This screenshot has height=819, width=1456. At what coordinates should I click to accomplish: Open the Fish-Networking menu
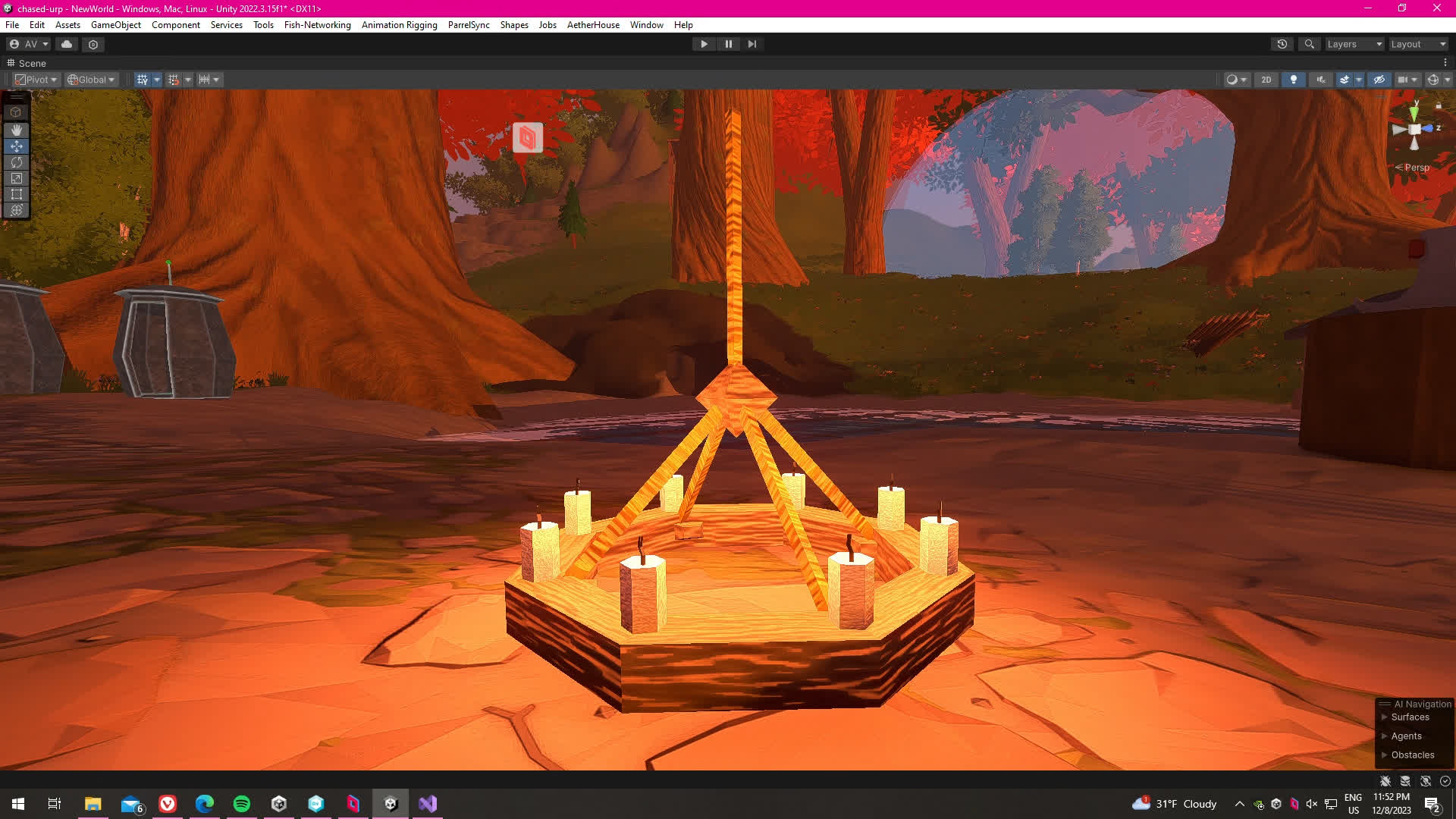tap(317, 25)
